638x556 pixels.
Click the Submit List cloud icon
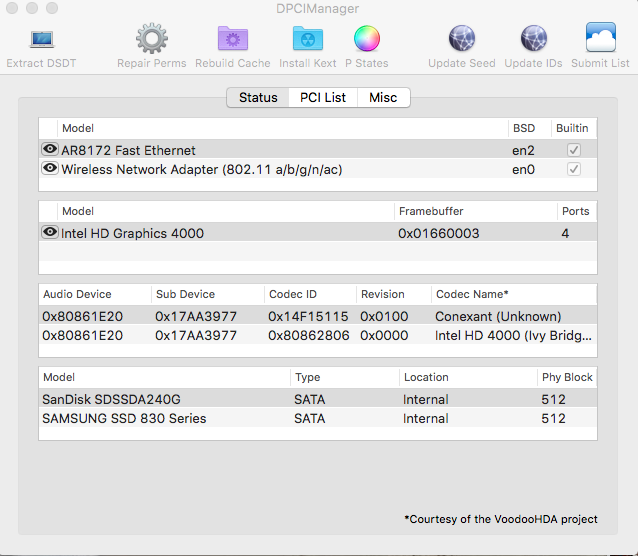pos(600,40)
